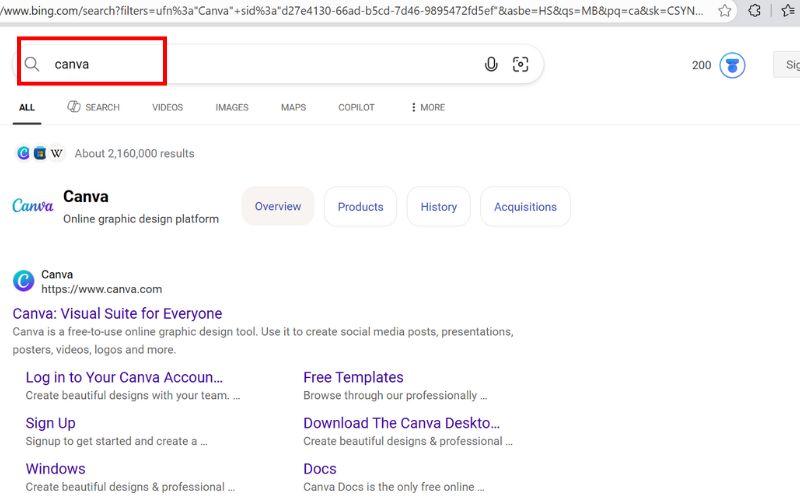
Task: Click the magnifying glass search icon
Action: (32, 64)
